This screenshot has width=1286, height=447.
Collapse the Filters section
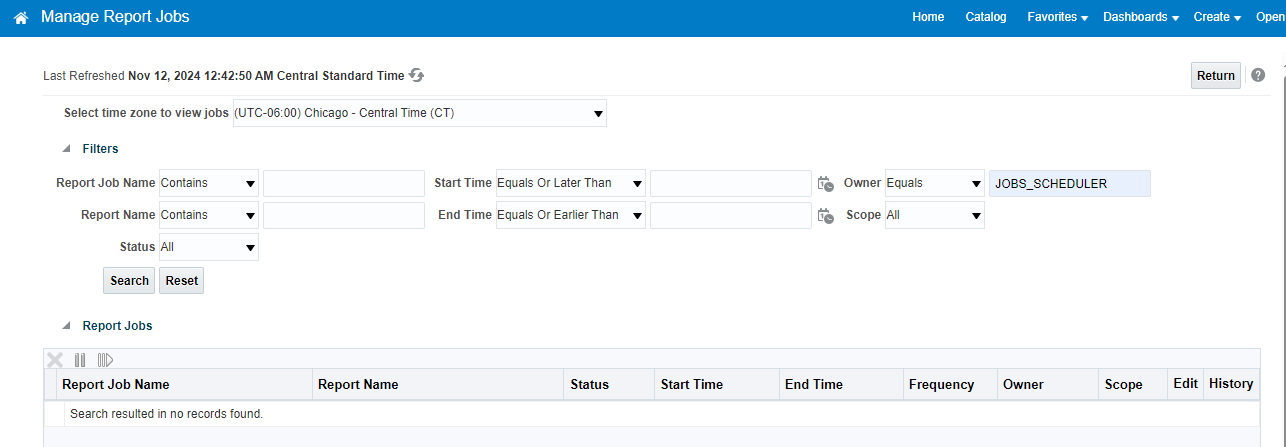pos(67,149)
